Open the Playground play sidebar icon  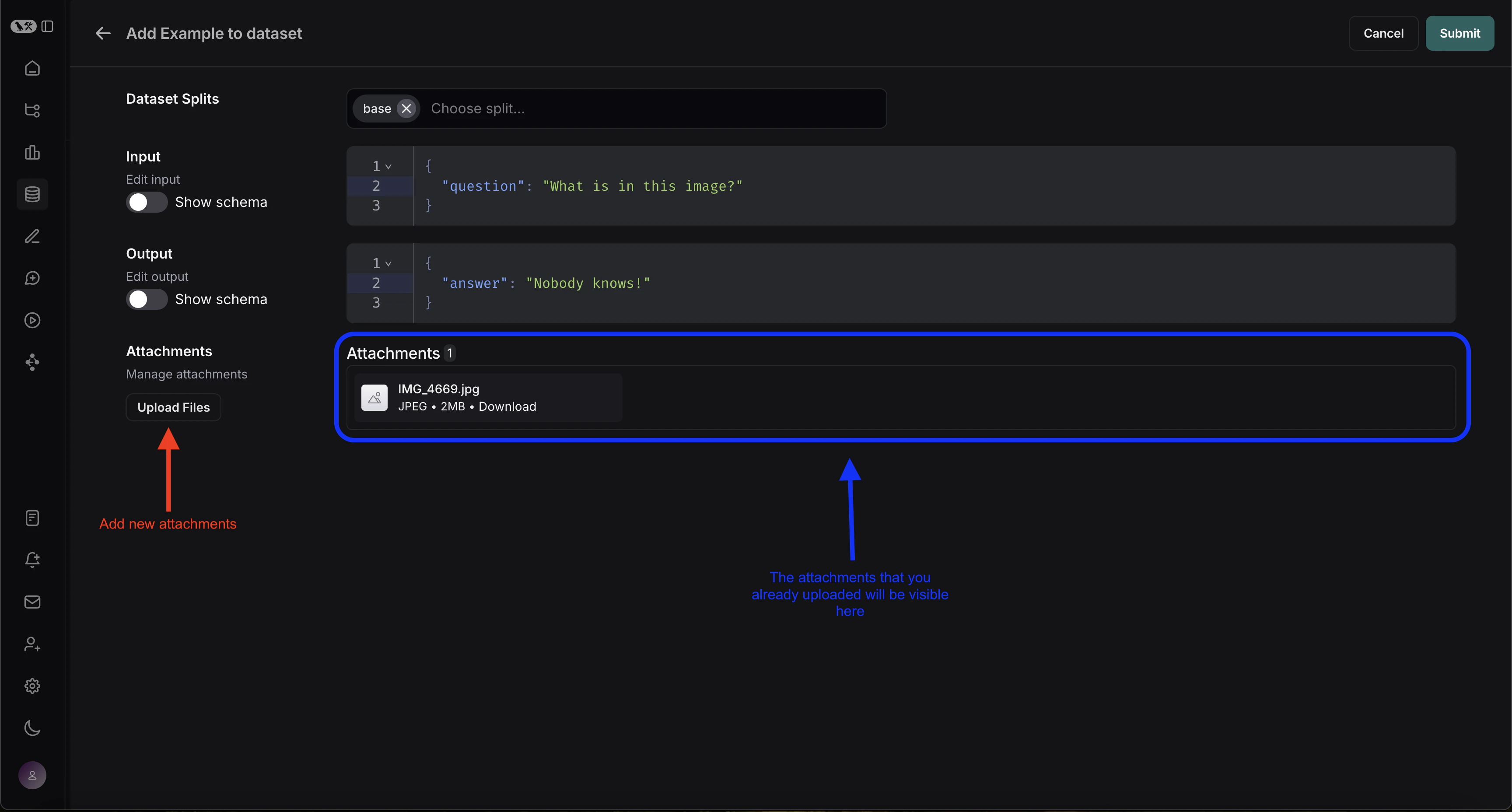(x=32, y=320)
